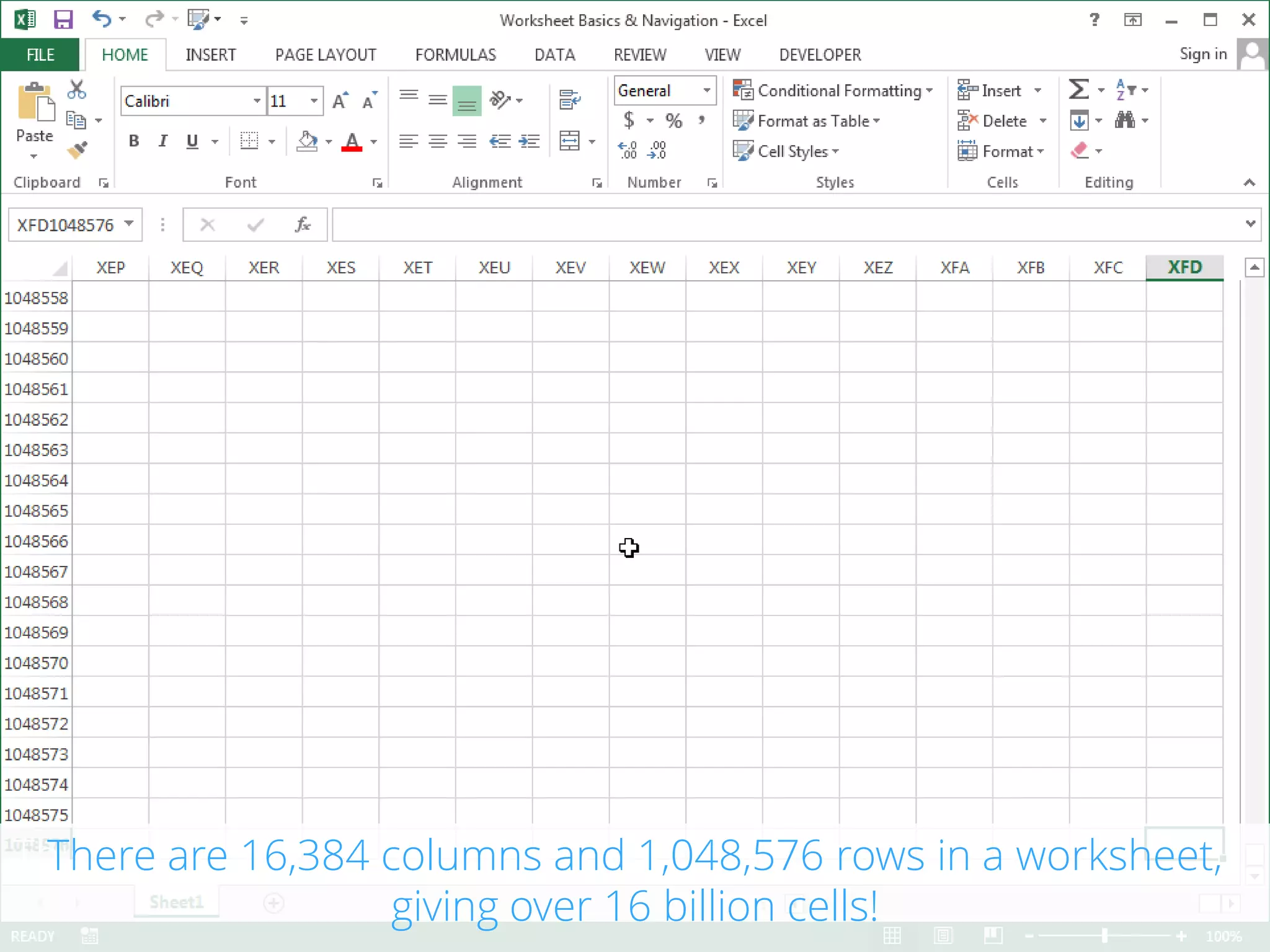
Task: Increase font size with the larger A icon
Action: (340, 101)
